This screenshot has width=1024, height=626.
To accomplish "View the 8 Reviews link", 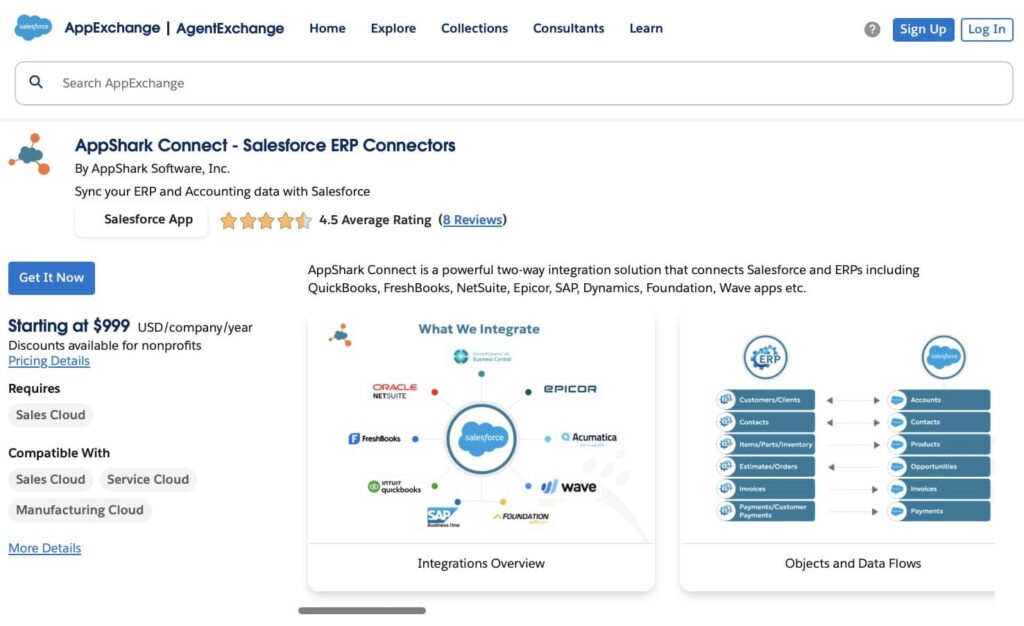I will [472, 219].
